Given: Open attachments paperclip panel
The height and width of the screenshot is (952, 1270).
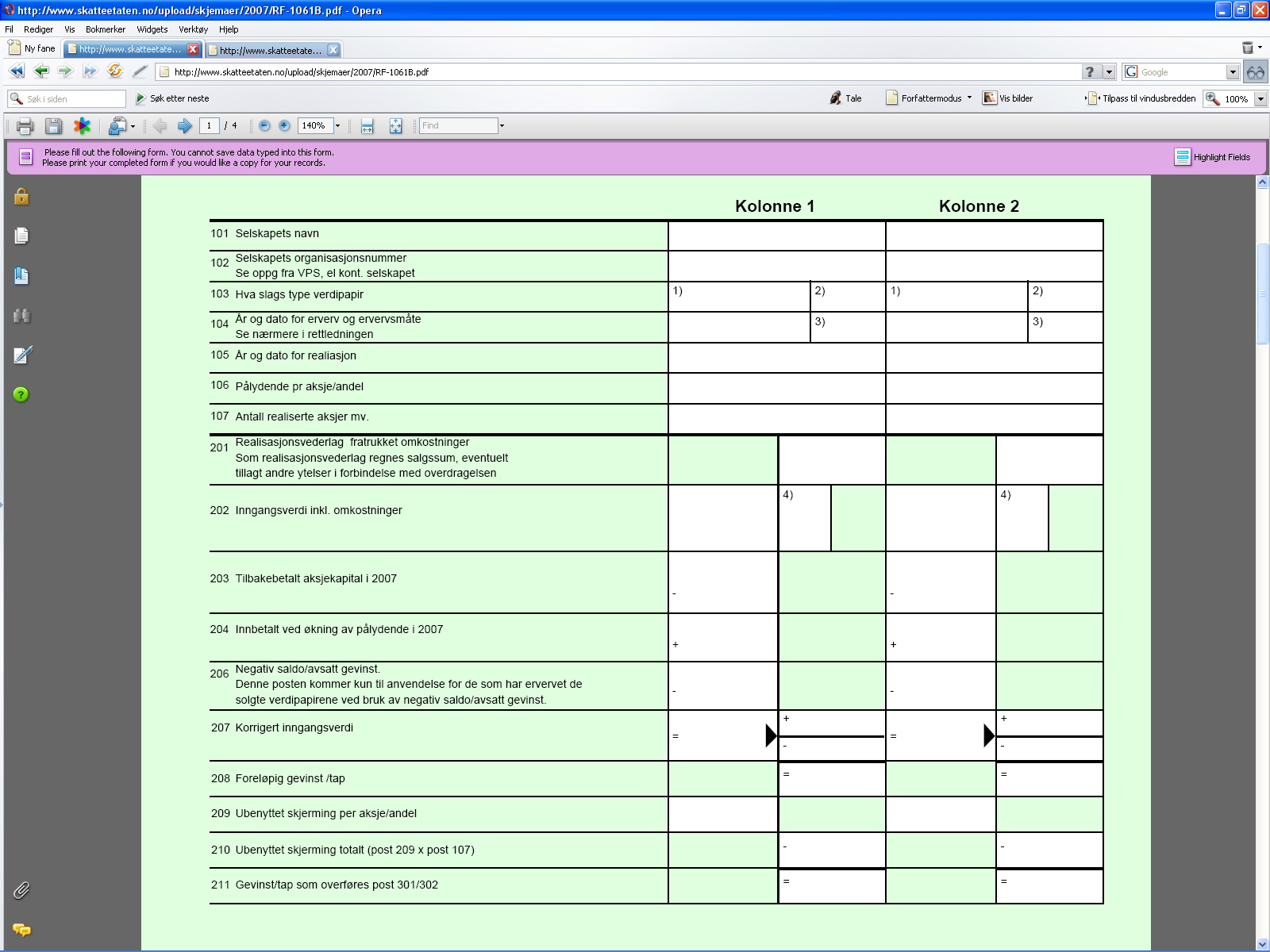Looking at the screenshot, I should (21, 890).
